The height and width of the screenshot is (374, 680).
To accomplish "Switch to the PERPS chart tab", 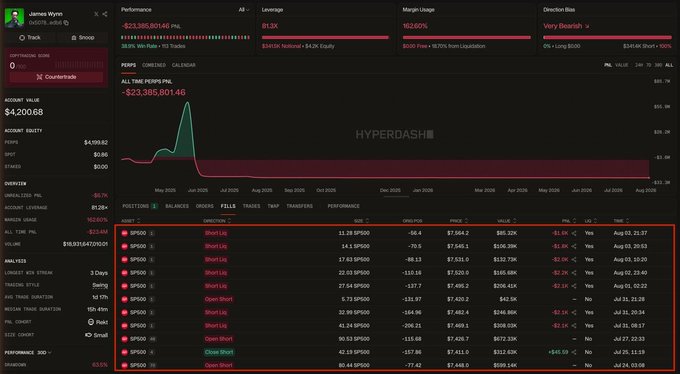I will coord(128,65).
